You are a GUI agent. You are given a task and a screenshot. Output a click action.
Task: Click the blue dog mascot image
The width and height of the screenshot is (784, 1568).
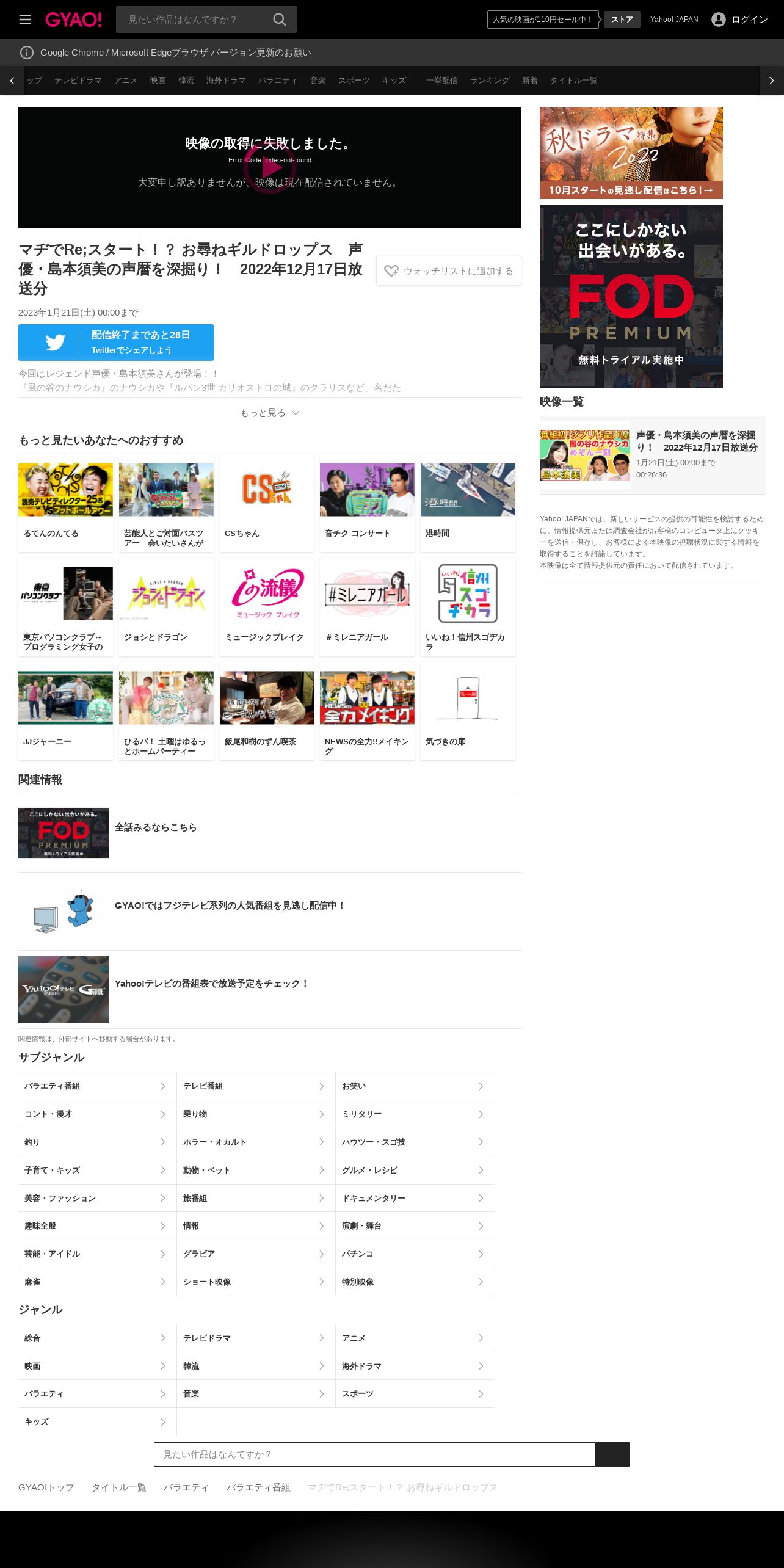(64, 911)
